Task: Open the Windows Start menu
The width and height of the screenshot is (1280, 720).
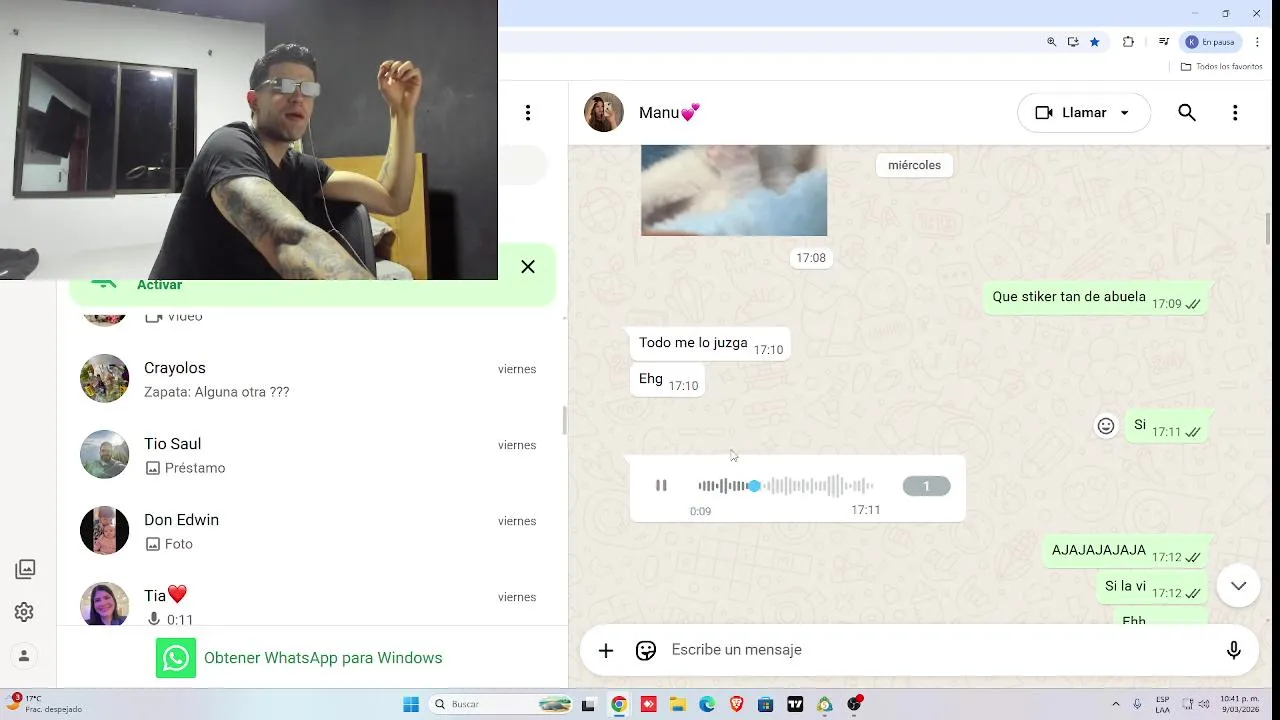Action: pyautogui.click(x=410, y=704)
